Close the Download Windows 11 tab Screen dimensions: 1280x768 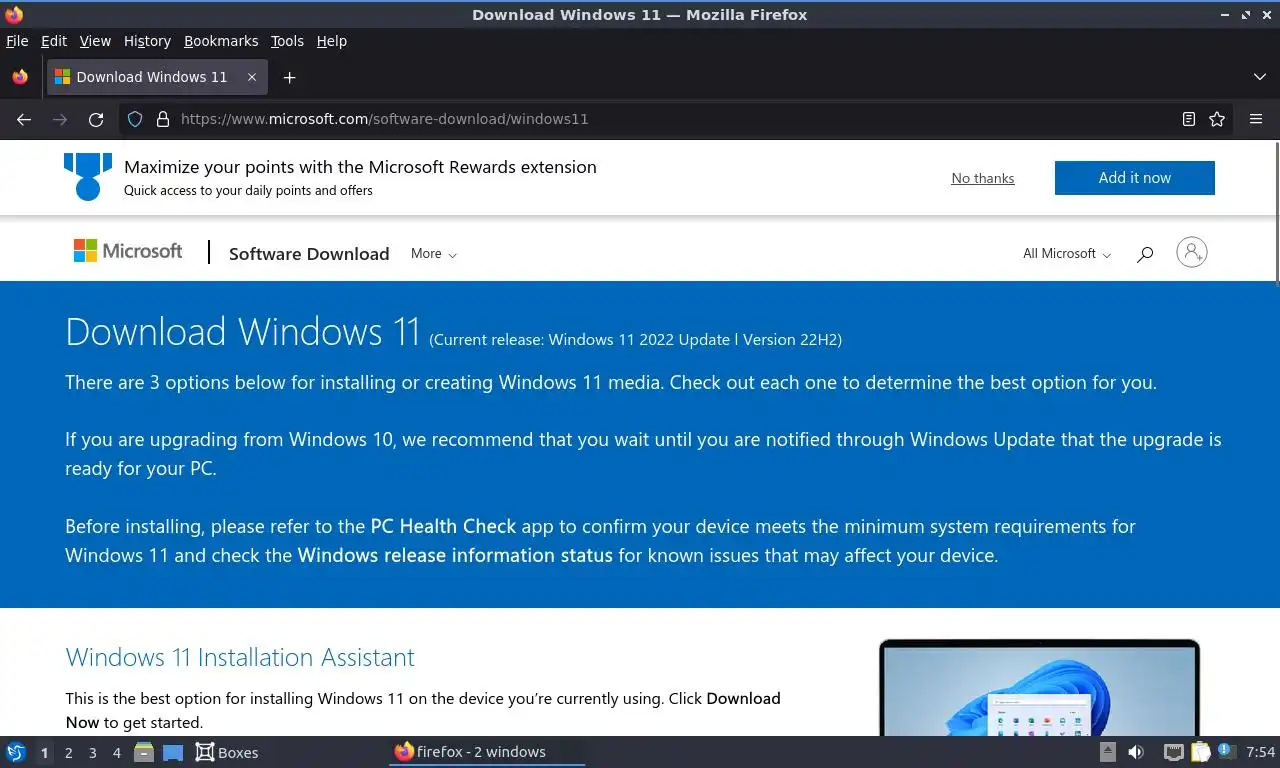coord(252,77)
